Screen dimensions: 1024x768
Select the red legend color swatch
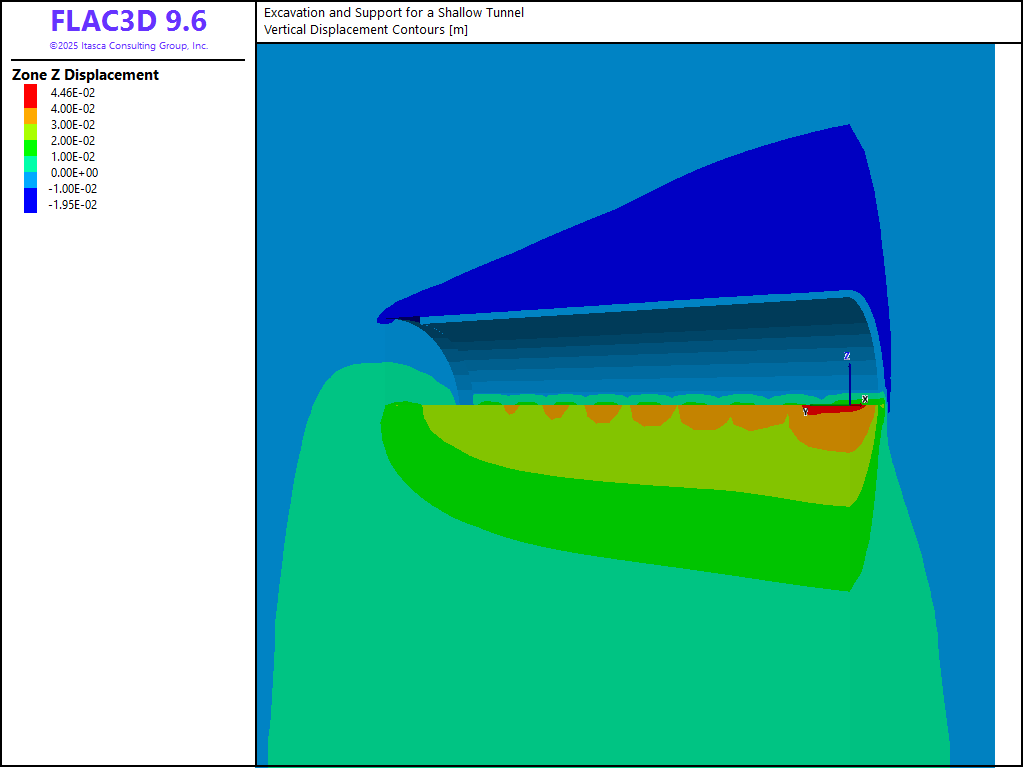[x=30, y=93]
